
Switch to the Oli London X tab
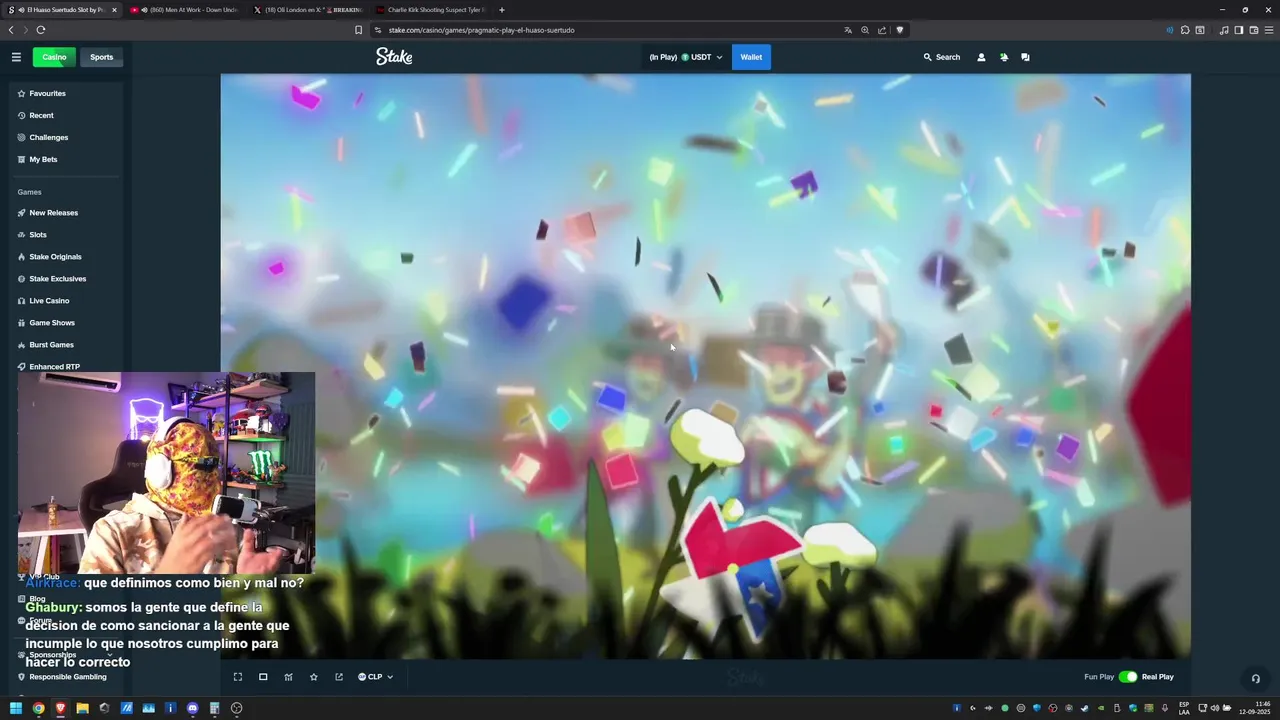click(x=307, y=10)
